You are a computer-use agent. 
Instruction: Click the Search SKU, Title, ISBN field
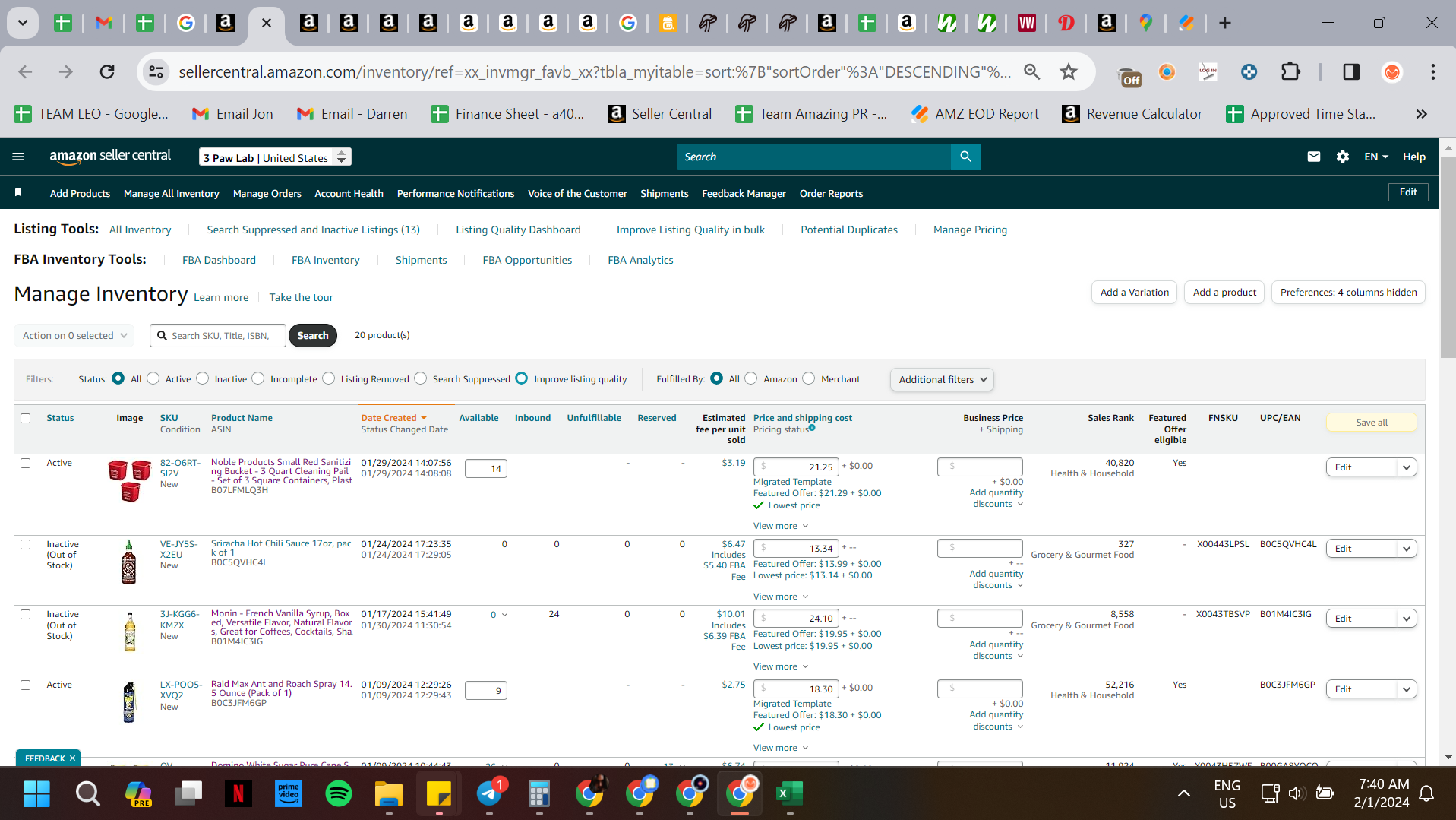click(219, 335)
